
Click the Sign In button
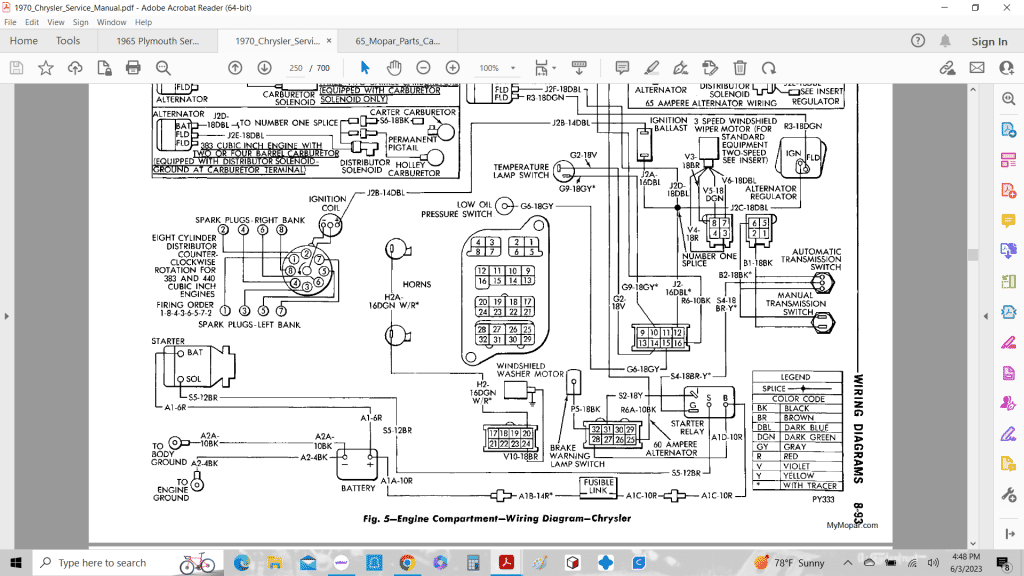[x=989, y=41]
